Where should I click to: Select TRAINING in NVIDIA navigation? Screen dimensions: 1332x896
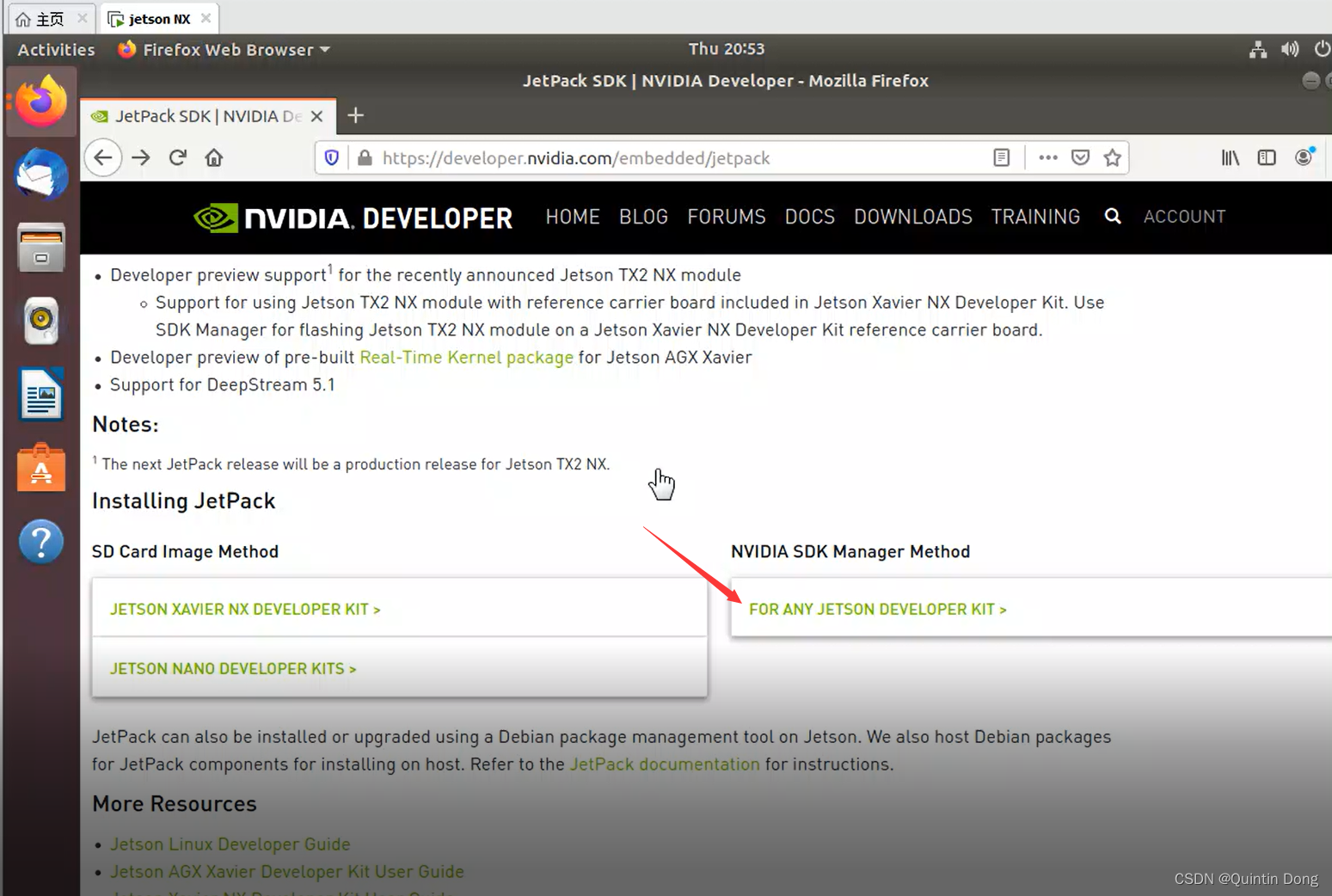(1035, 217)
